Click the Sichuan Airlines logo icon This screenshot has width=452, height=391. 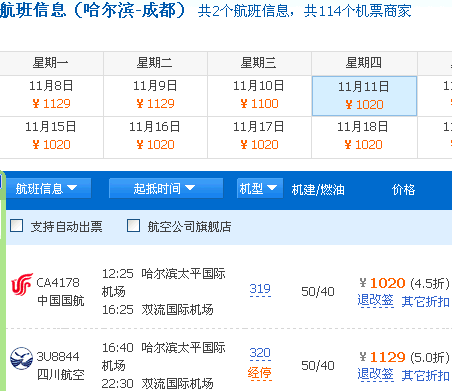[21, 358]
